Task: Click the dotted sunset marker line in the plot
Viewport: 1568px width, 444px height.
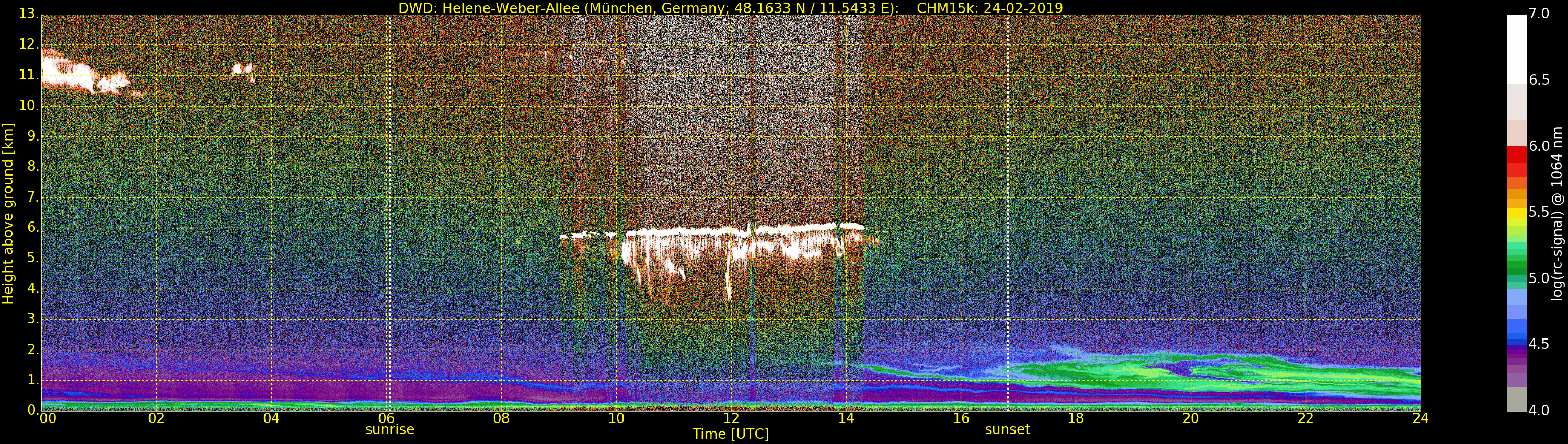Action: tap(1008, 213)
